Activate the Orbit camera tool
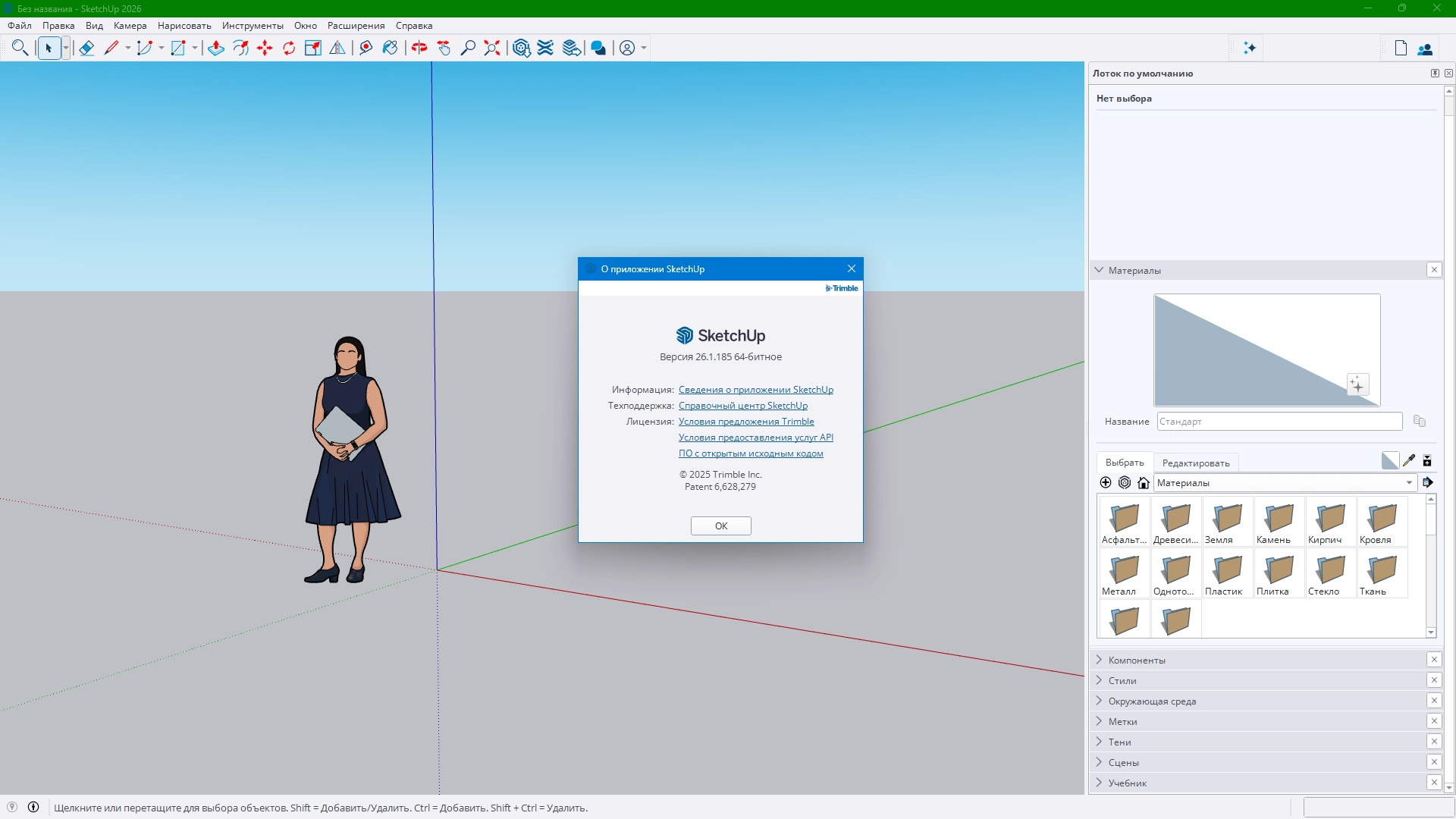Viewport: 1456px width, 819px height. pos(419,48)
